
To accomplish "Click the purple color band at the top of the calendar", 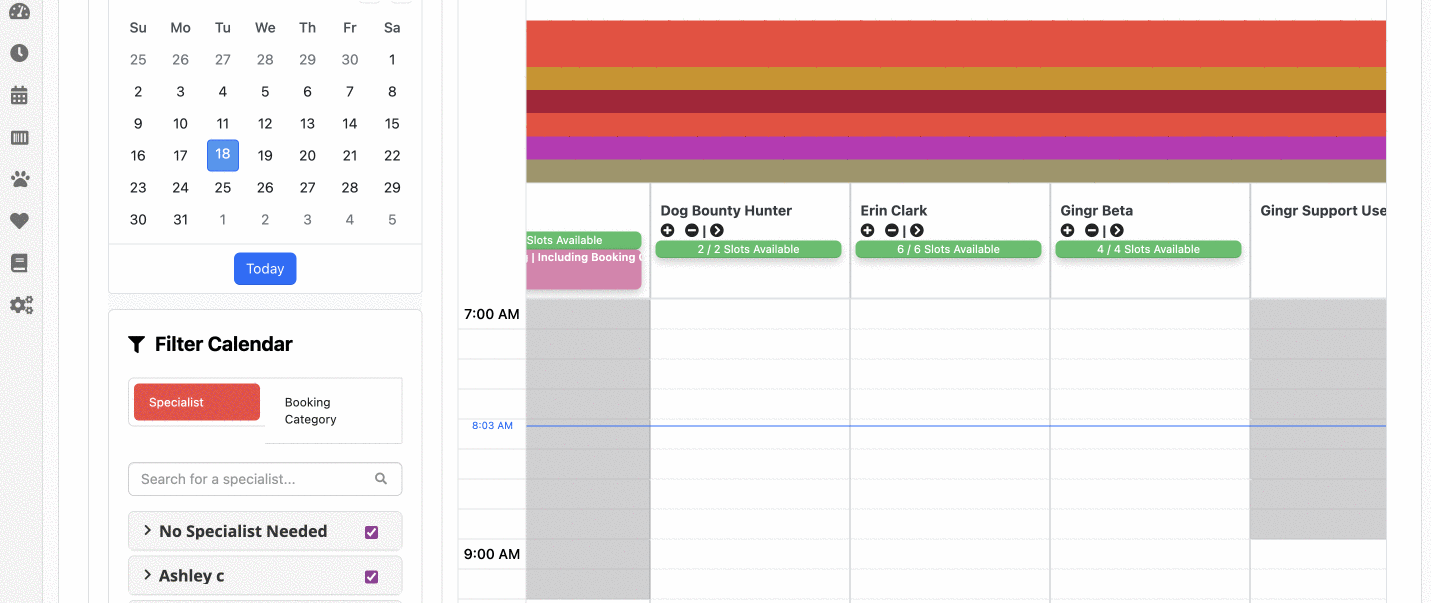I will click(956, 148).
